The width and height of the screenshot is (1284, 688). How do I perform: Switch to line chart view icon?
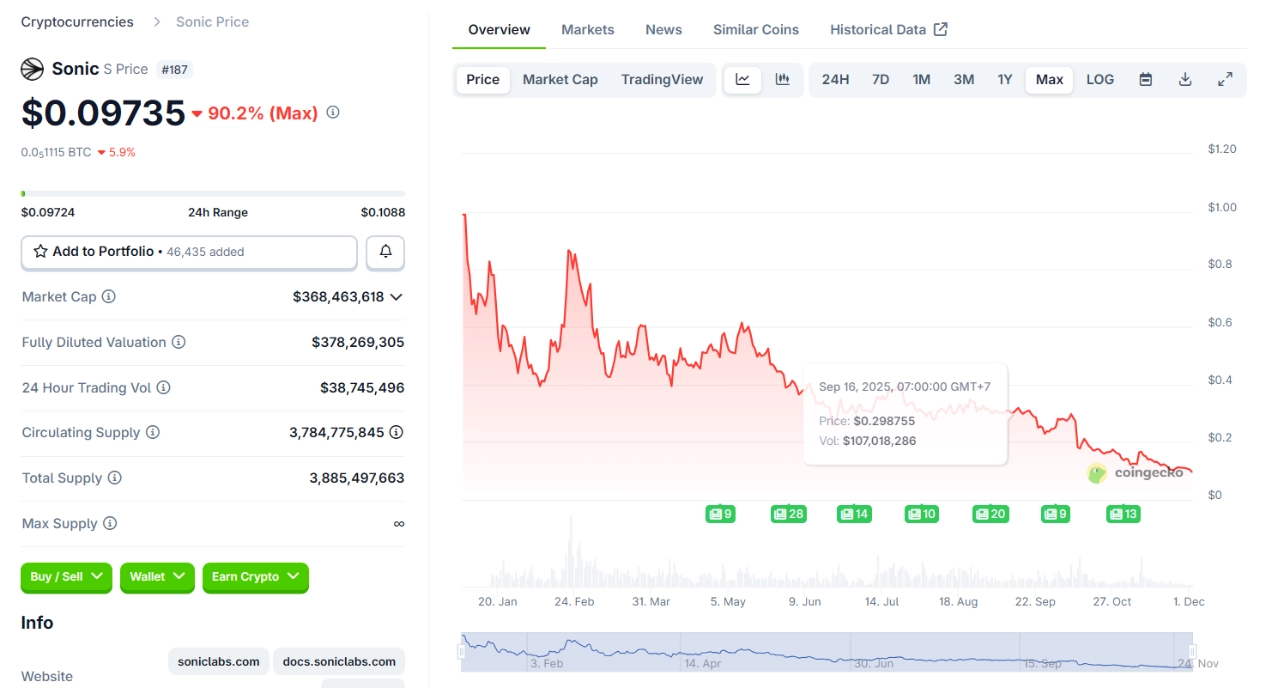[743, 80]
